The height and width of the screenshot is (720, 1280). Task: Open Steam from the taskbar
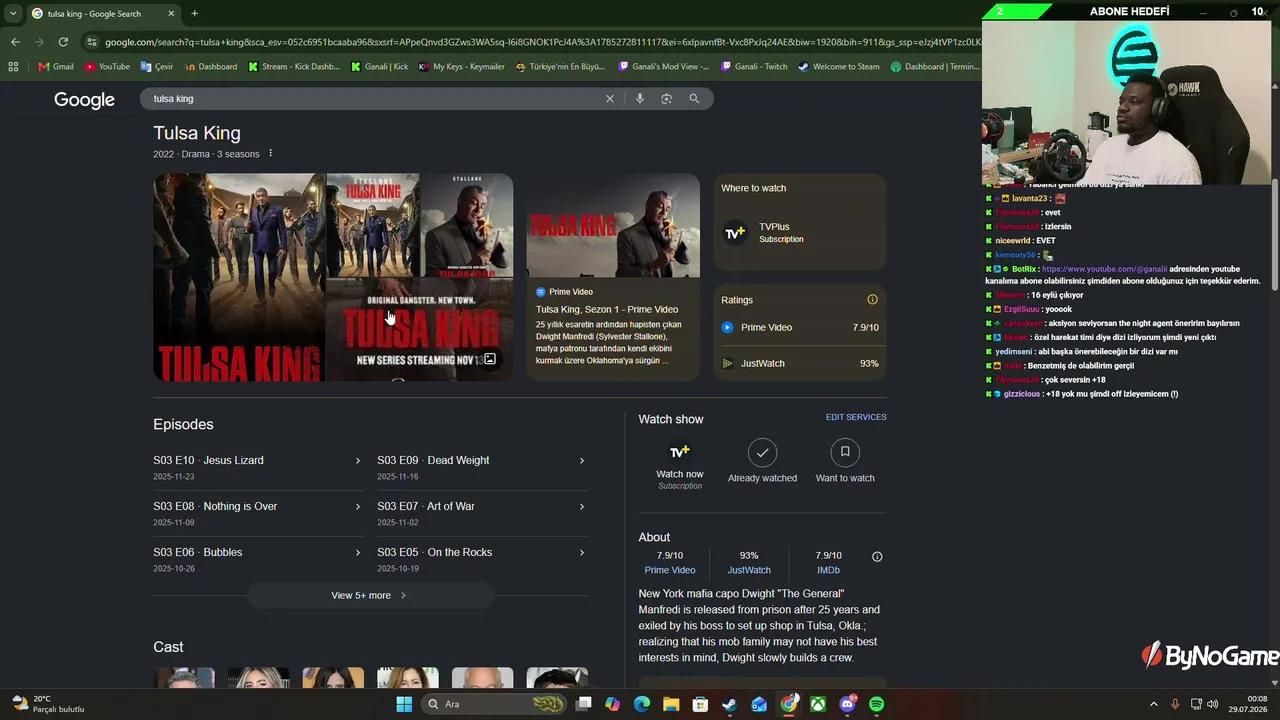[x=730, y=704]
